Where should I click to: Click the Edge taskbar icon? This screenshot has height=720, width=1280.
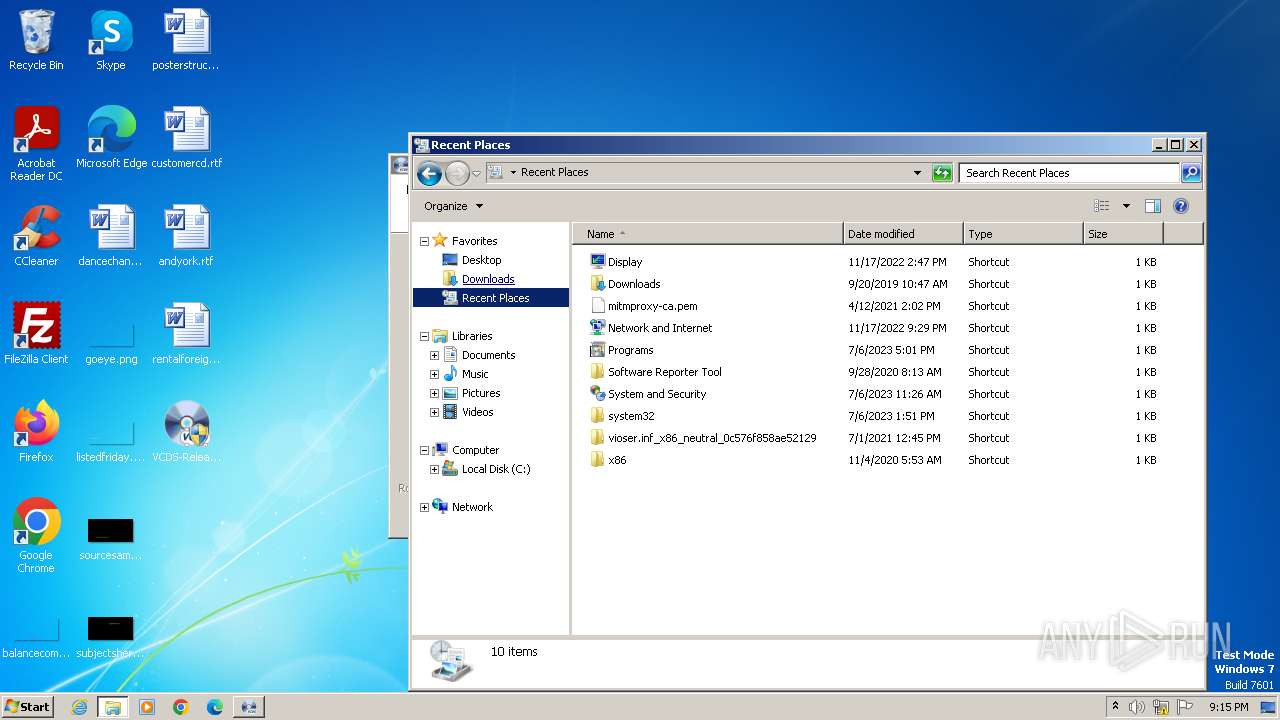(x=215, y=707)
